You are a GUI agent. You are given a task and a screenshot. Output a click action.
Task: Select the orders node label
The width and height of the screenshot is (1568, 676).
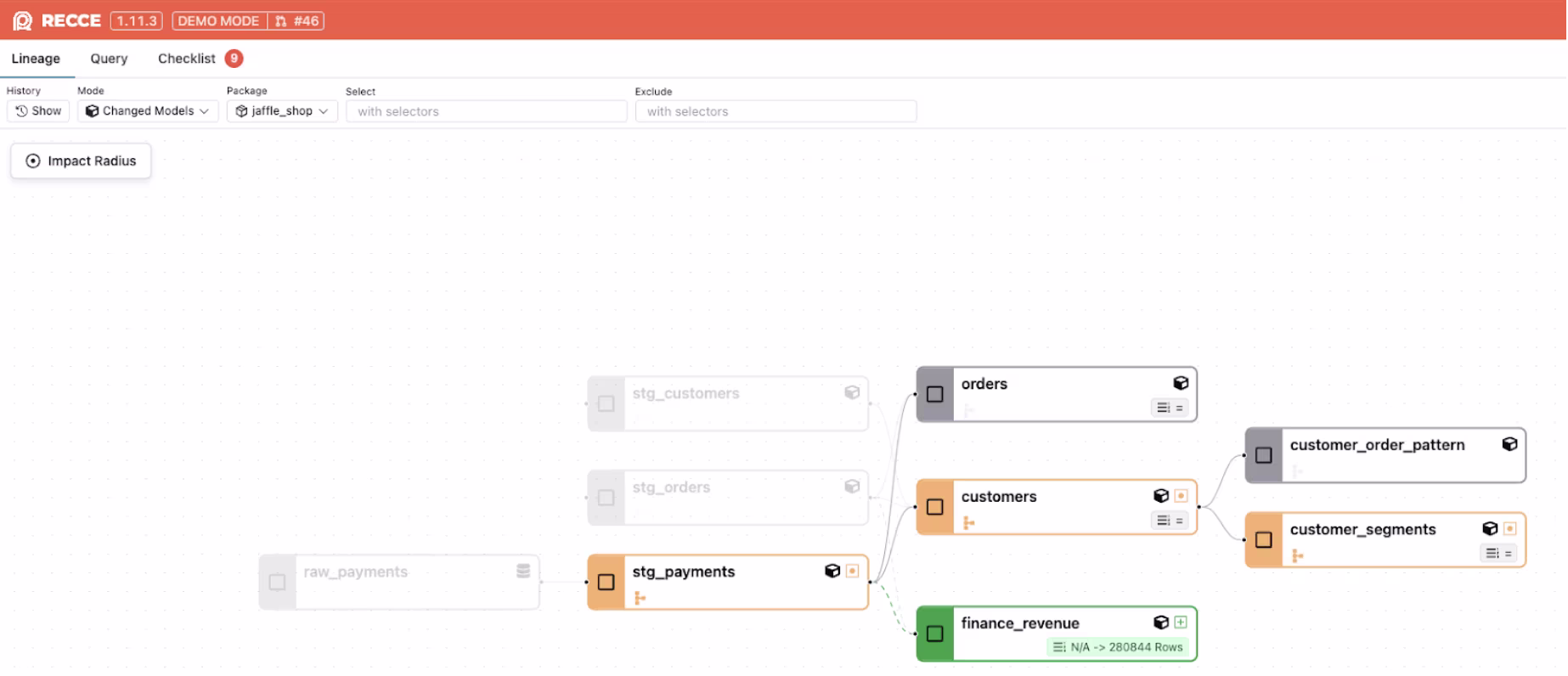point(984,384)
